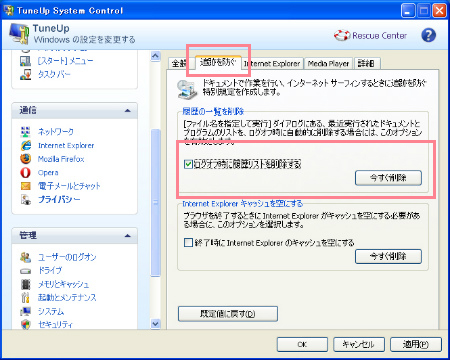Click the タスクバー icon in the sidebar
The height and width of the screenshot is (360, 450).
(x=26, y=74)
